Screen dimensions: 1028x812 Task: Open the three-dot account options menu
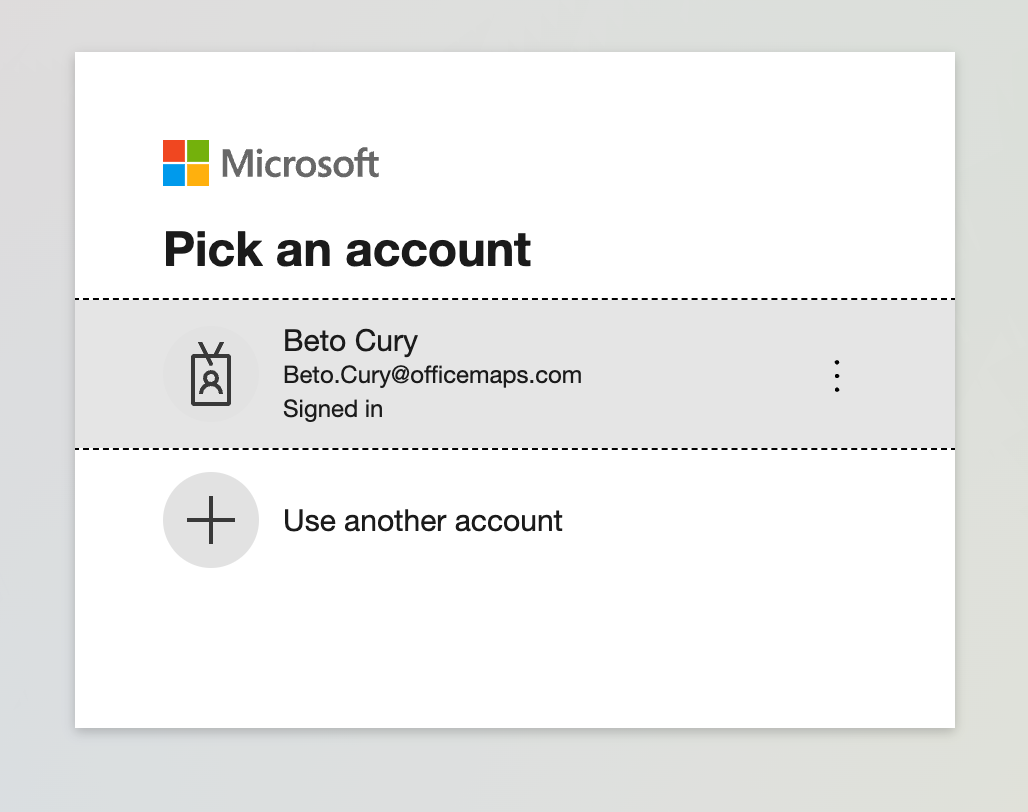tap(837, 376)
